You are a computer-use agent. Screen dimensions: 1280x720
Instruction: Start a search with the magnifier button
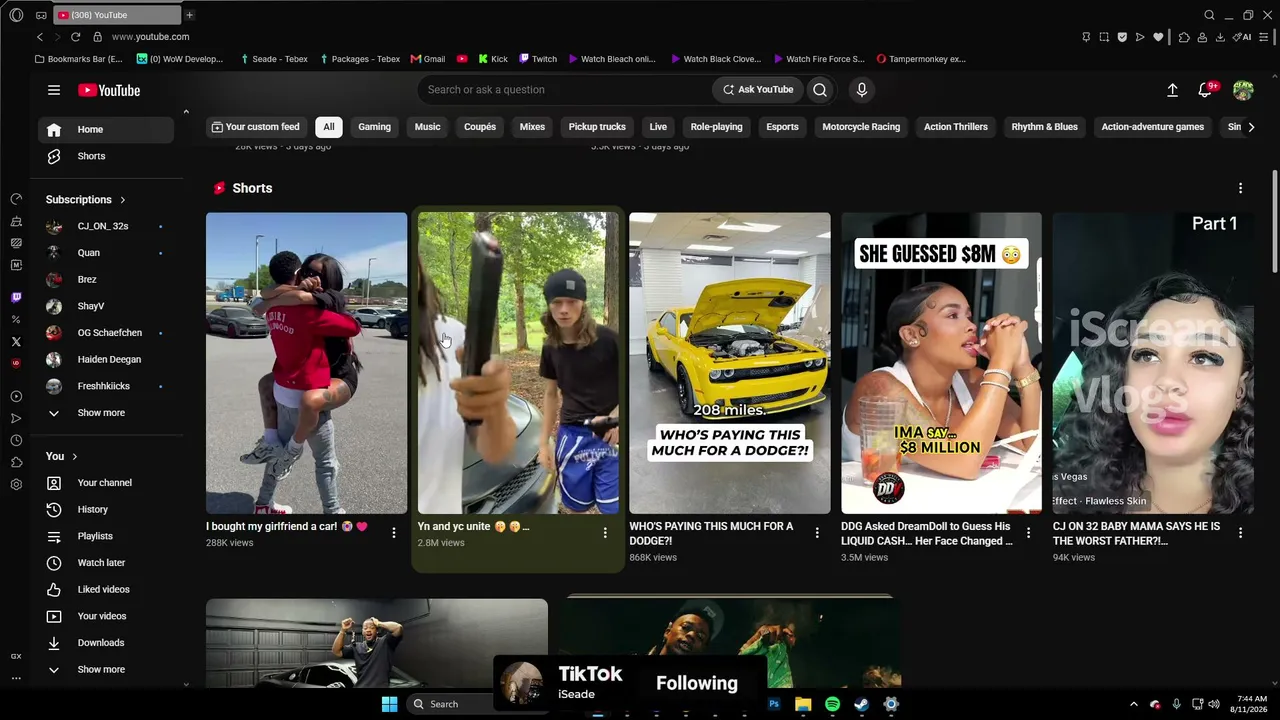(x=820, y=90)
